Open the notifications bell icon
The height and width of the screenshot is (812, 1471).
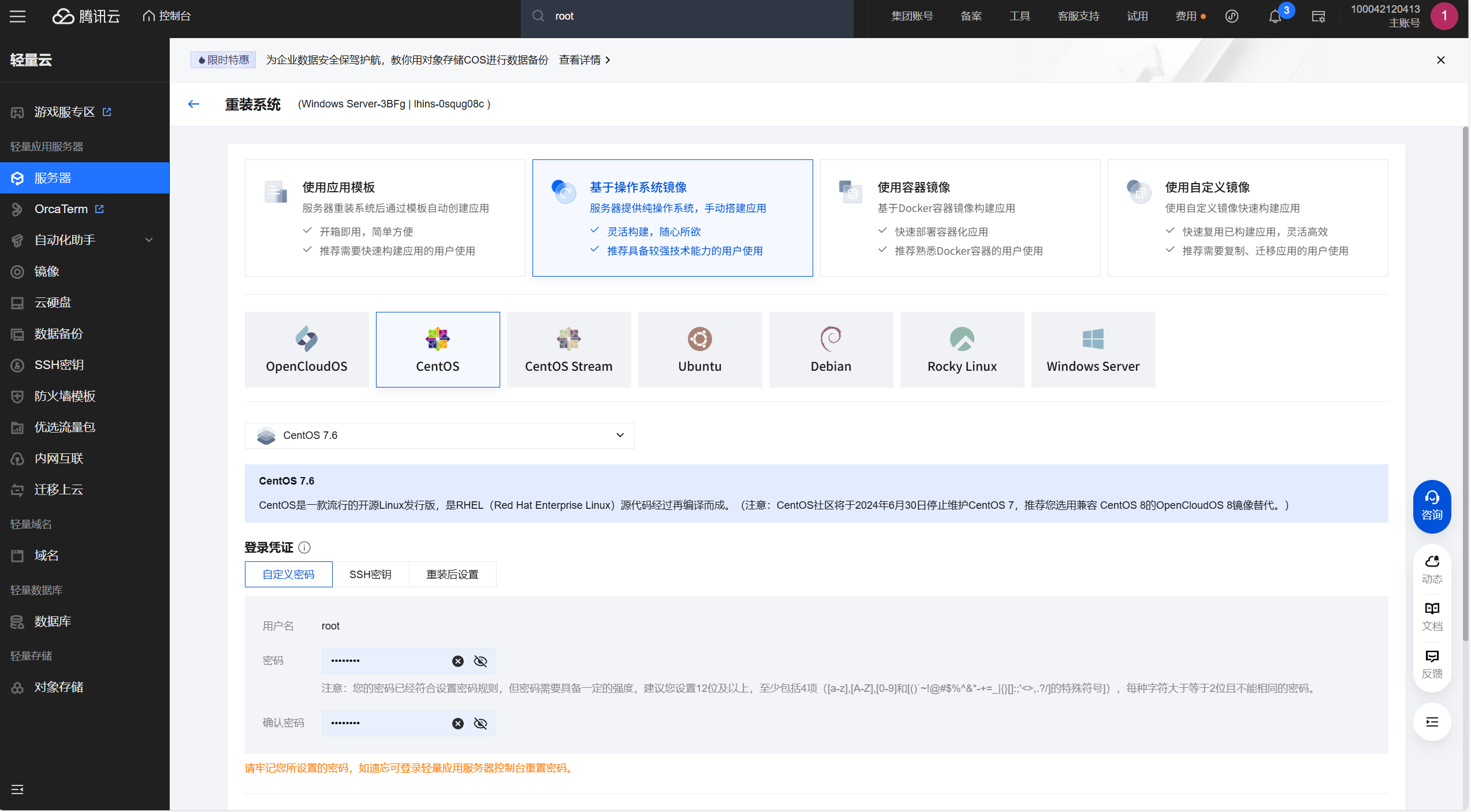coord(1275,16)
